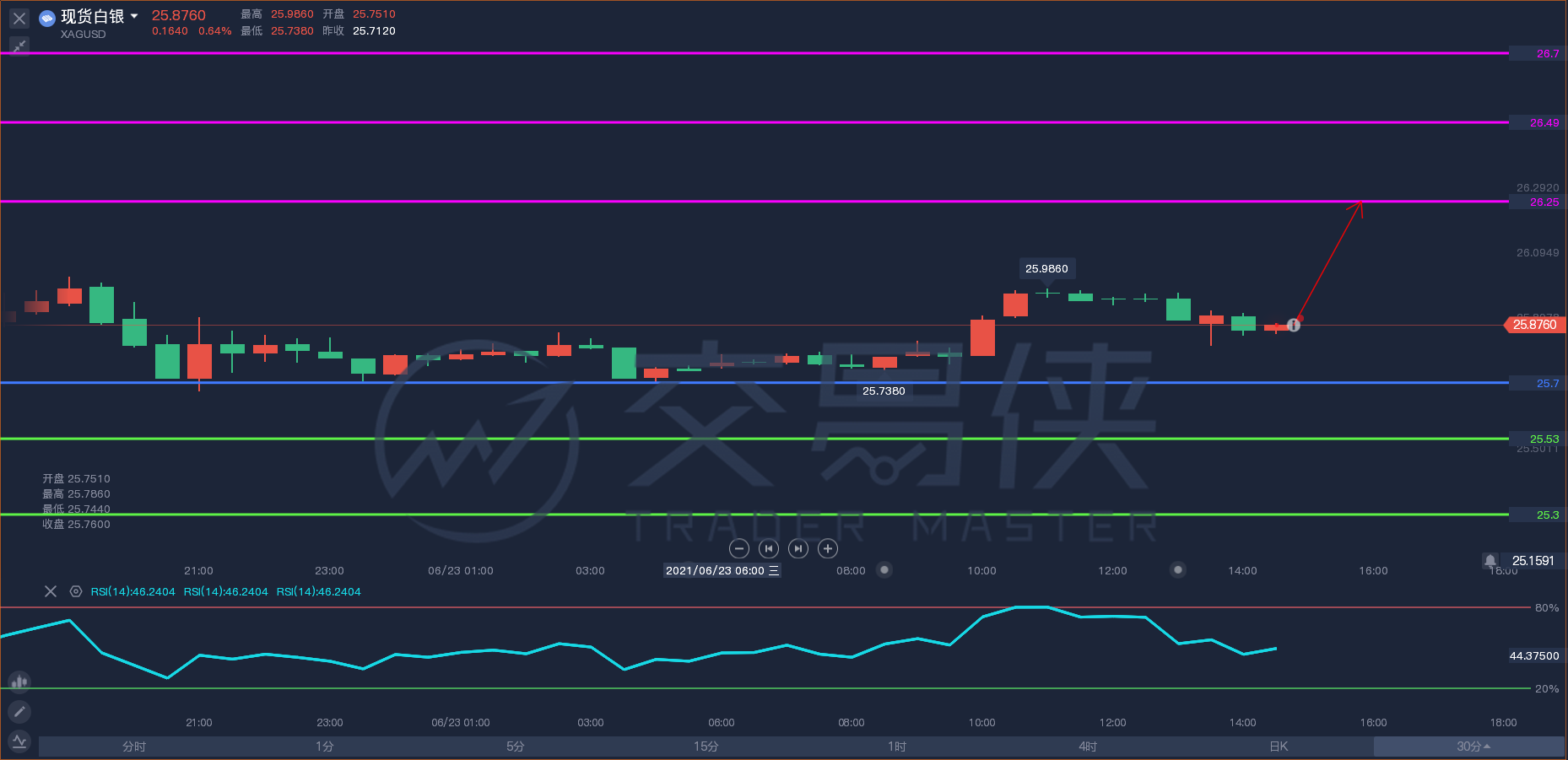Image resolution: width=1568 pixels, height=760 pixels.
Task: Zoom in chart with plus icon
Action: pos(829,549)
